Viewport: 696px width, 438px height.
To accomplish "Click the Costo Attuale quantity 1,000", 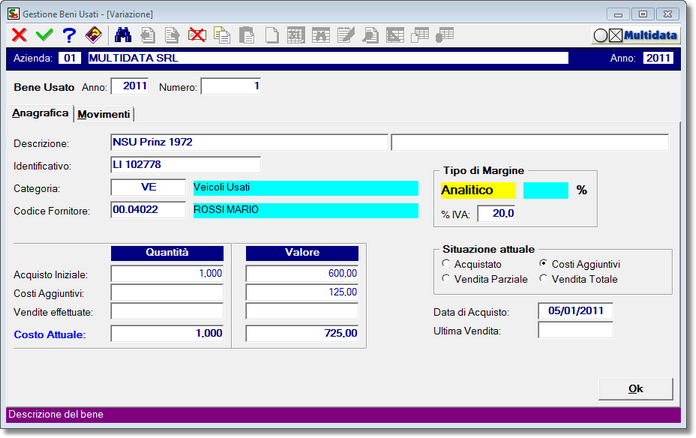I will [167, 333].
